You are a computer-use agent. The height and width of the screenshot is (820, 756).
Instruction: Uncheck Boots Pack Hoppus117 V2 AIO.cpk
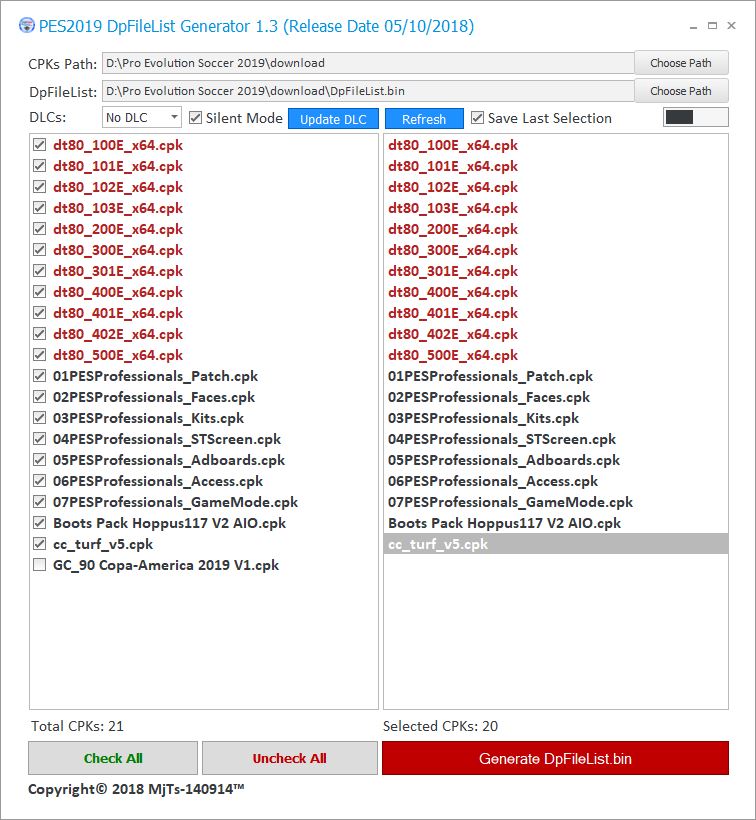[x=39, y=522]
